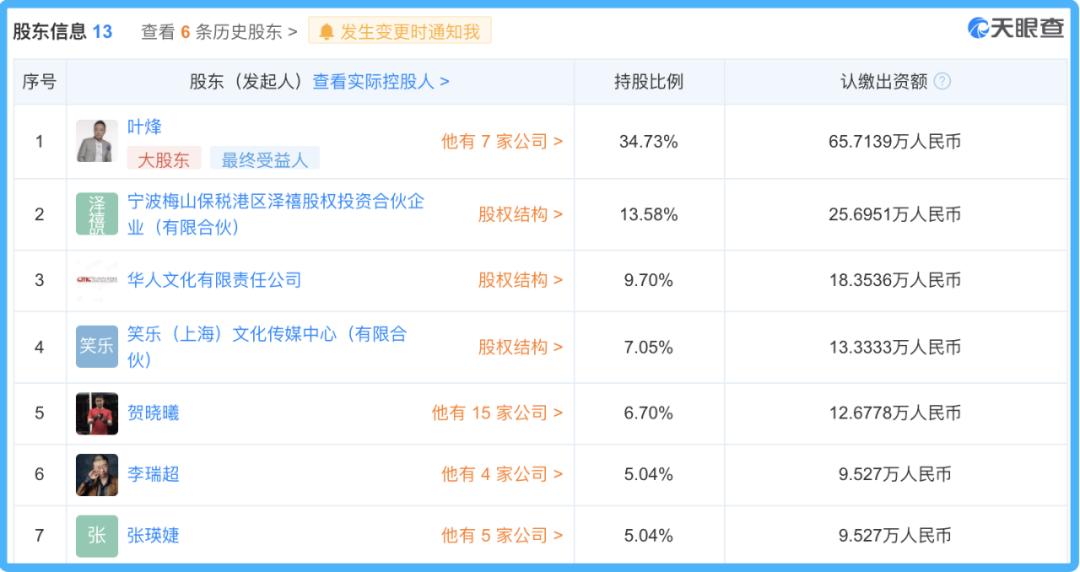
Task: Show 贺晓曦's 15 companies
Action: point(497,413)
